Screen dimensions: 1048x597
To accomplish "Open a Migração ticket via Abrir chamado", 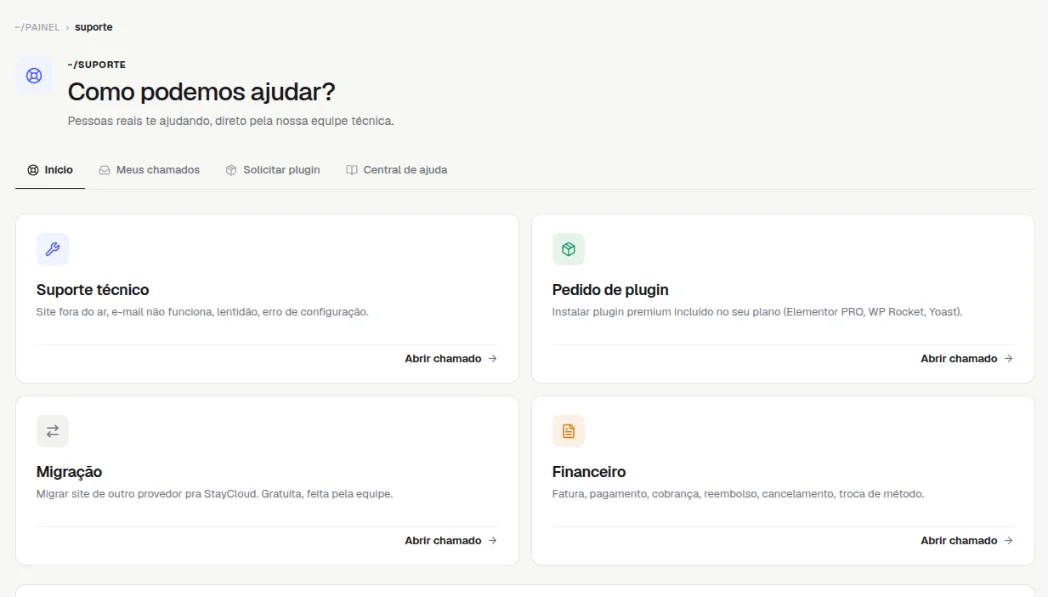I will [x=450, y=540].
